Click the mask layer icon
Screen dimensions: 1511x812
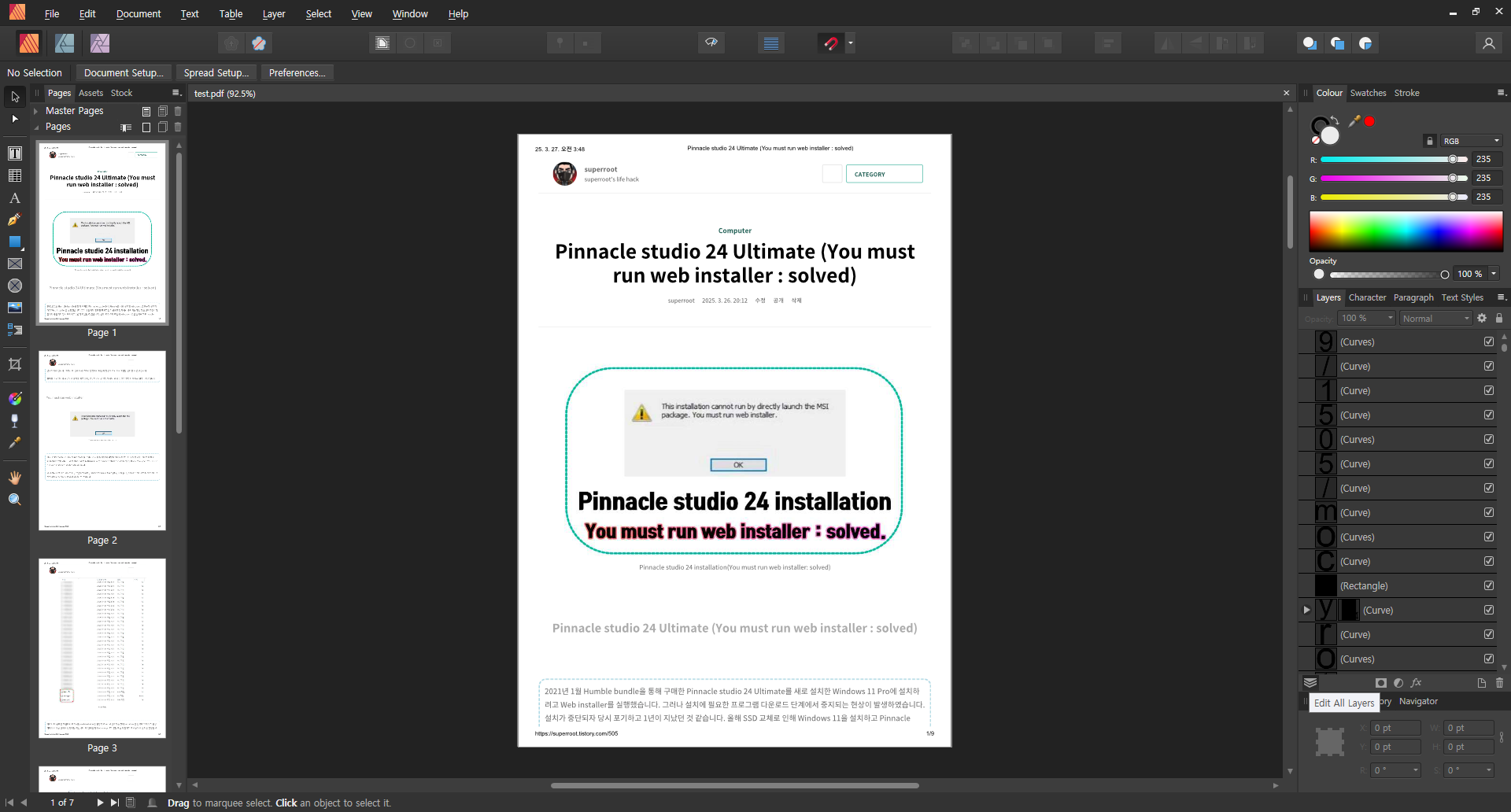click(x=1381, y=683)
